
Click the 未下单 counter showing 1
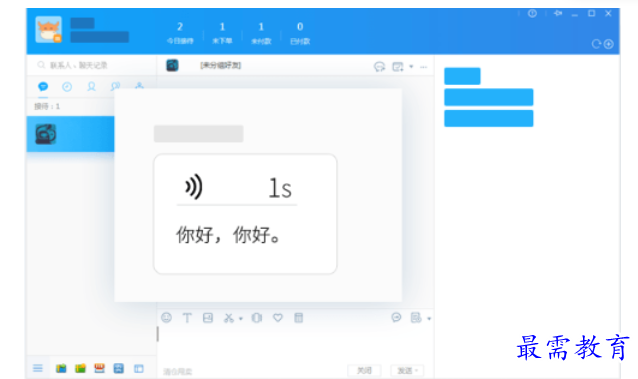222,33
